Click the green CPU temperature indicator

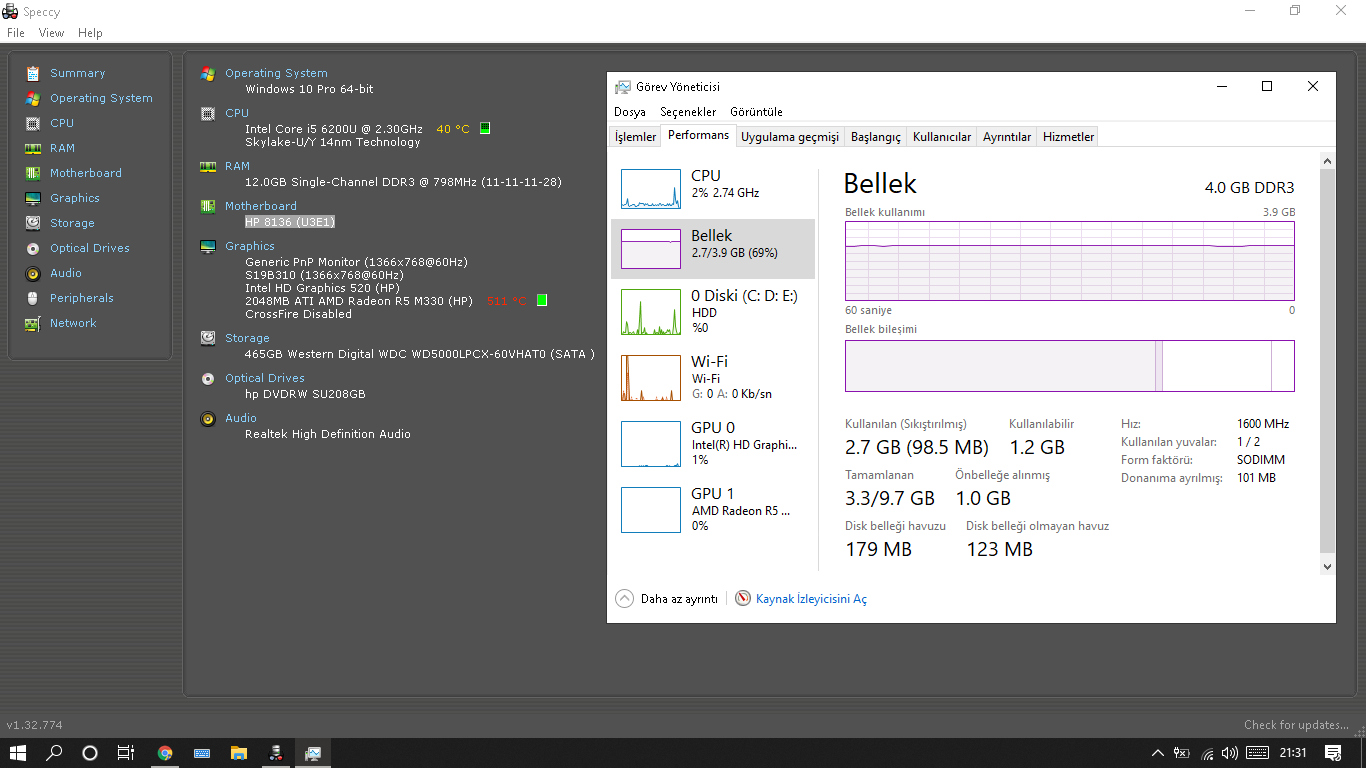(485, 128)
